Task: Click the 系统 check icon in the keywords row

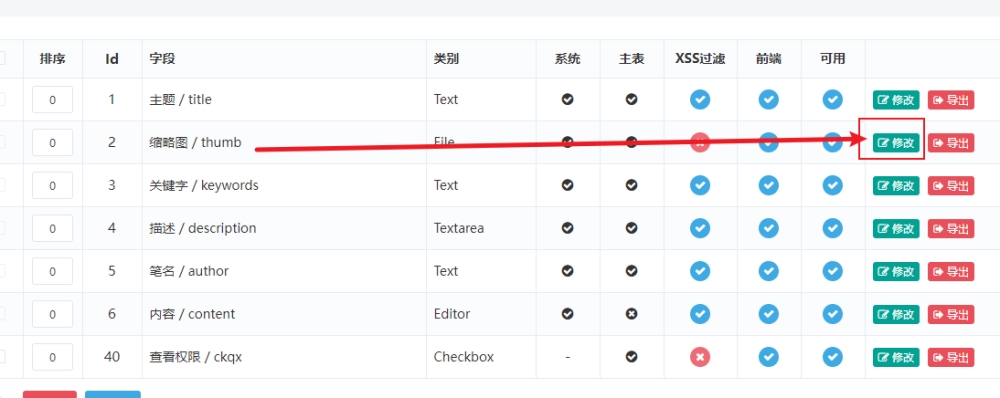Action: pos(568,185)
